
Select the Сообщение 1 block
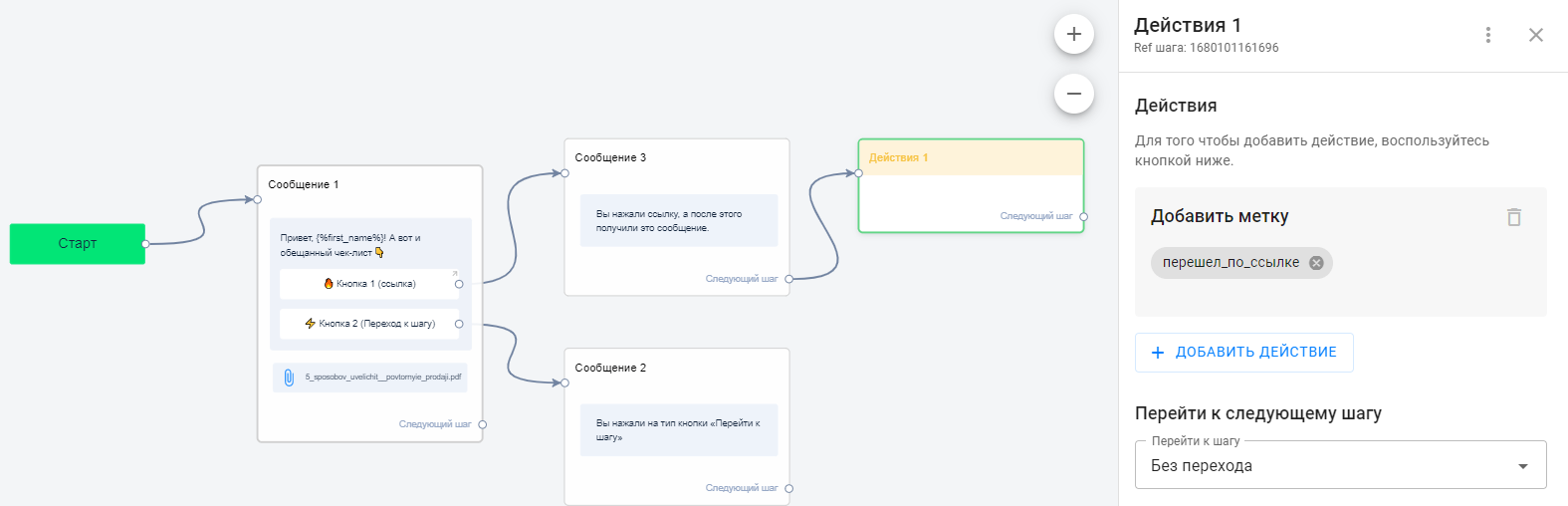pos(304,184)
